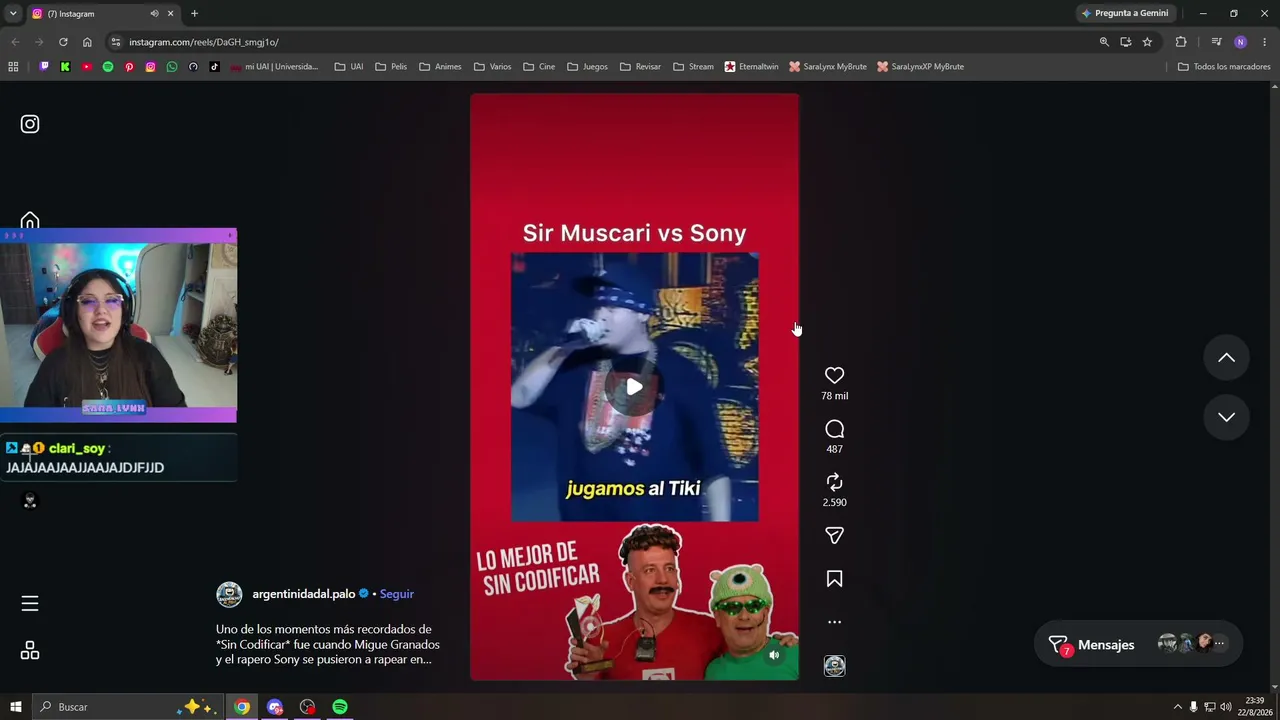Open the apps grid in the bookmarks bar
This screenshot has height=720, width=1280.
[13, 67]
